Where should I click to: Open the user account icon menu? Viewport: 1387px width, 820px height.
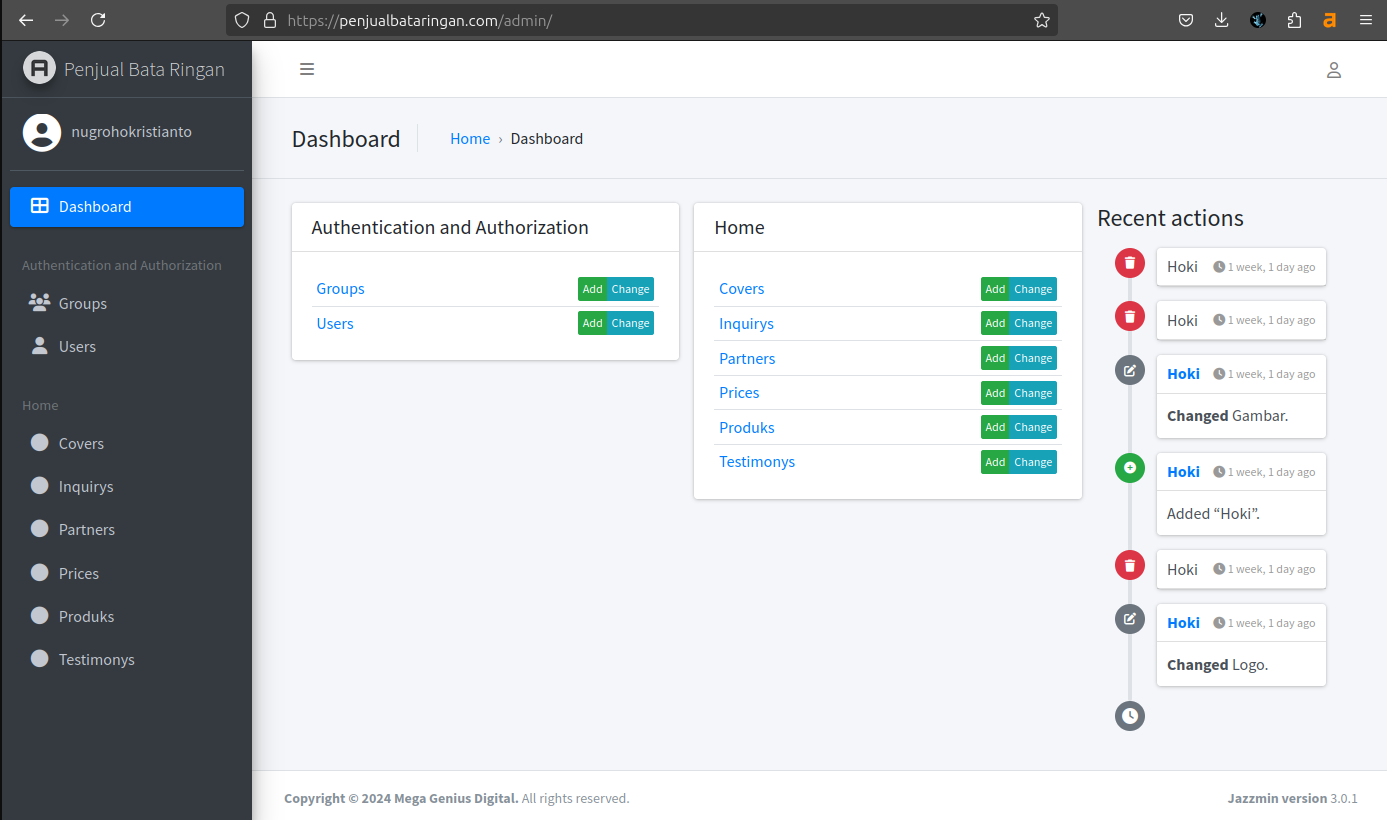pyautogui.click(x=1333, y=70)
